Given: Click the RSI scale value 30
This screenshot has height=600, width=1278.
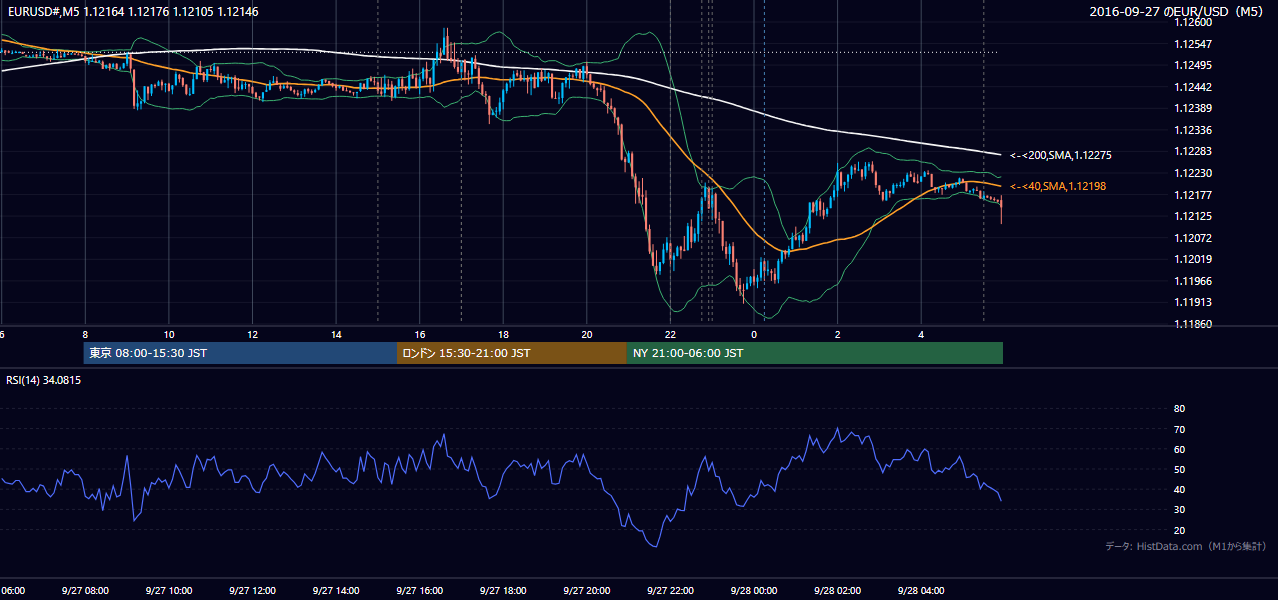Looking at the screenshot, I should (x=1179, y=510).
